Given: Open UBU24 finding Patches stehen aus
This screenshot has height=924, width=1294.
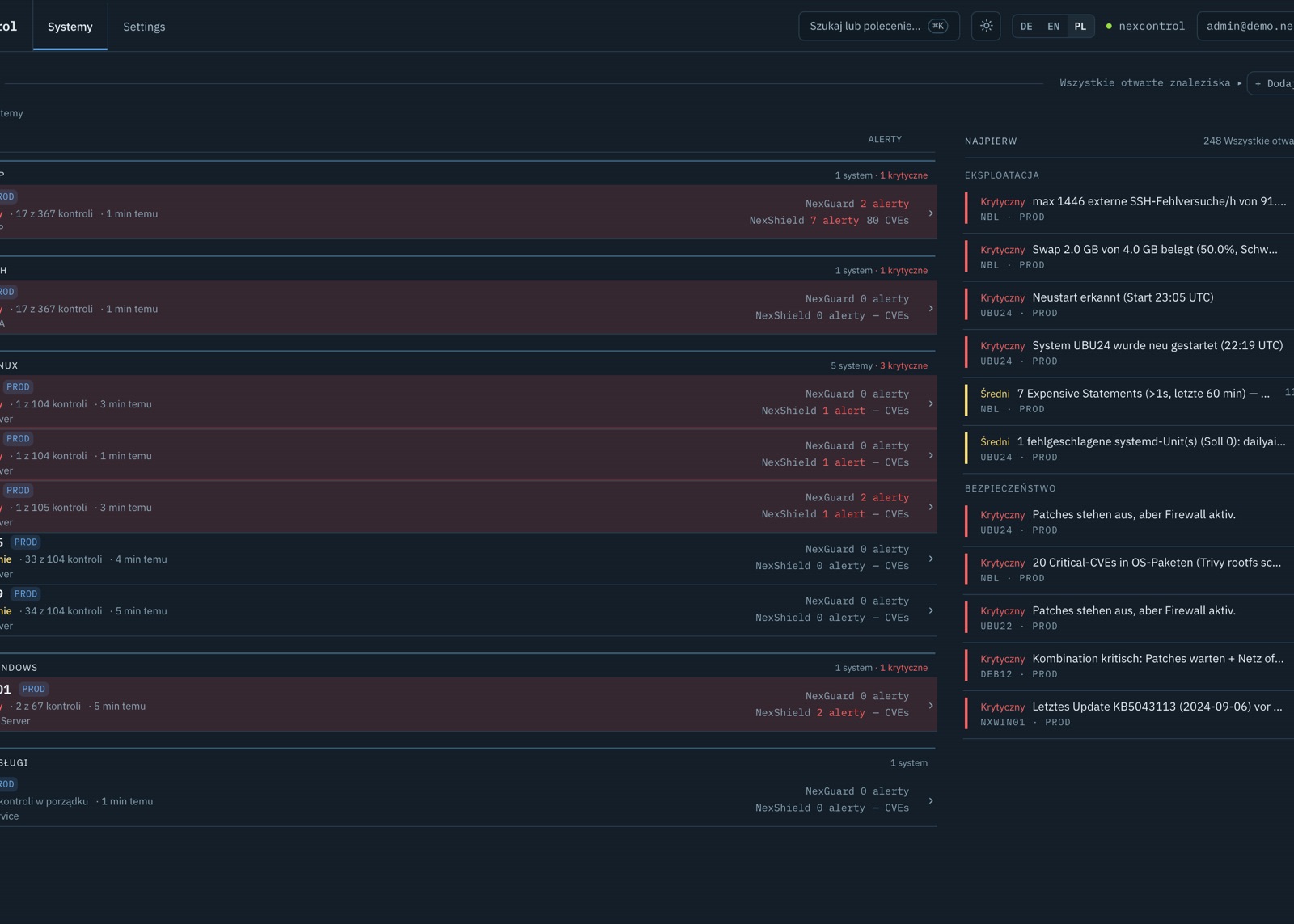Looking at the screenshot, I should 1129,521.
